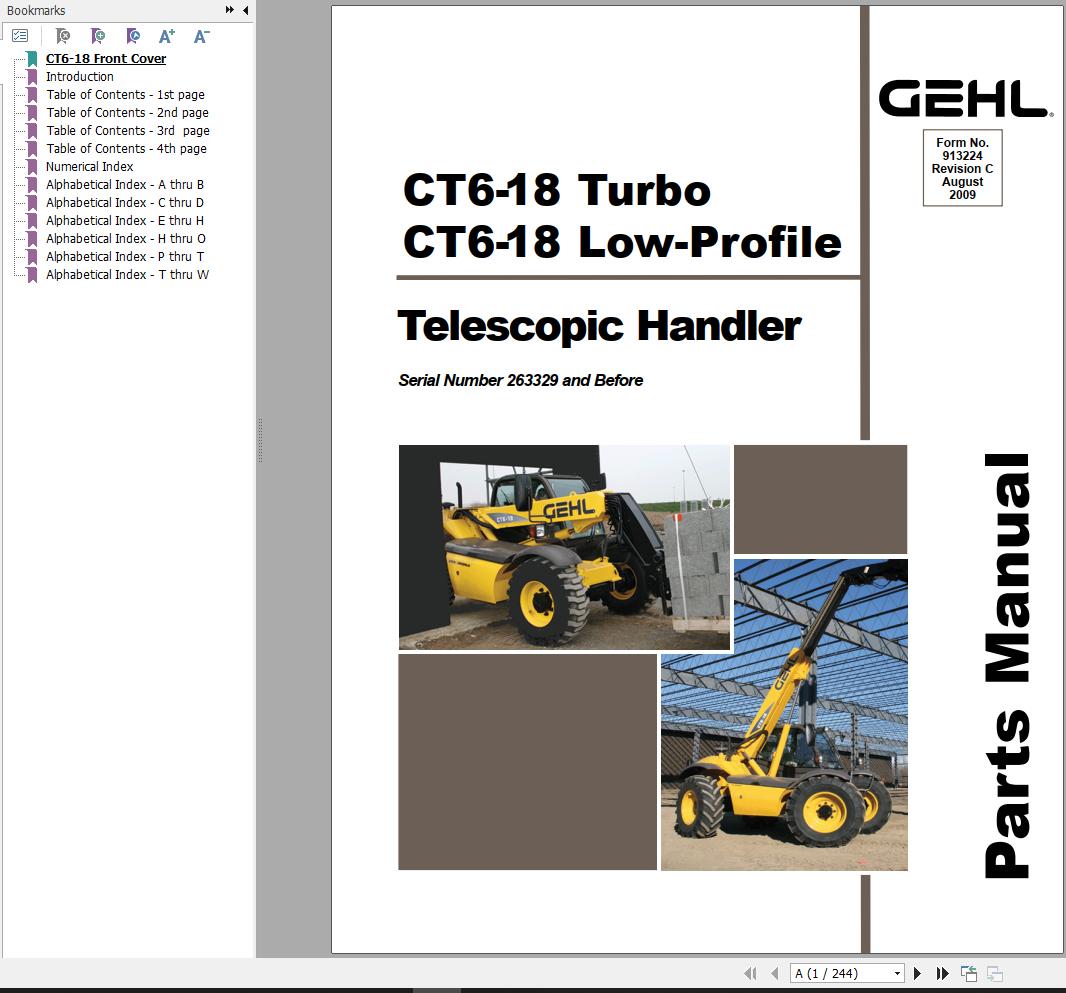Go to the first page
This screenshot has width=1066, height=993.
pyautogui.click(x=751, y=973)
